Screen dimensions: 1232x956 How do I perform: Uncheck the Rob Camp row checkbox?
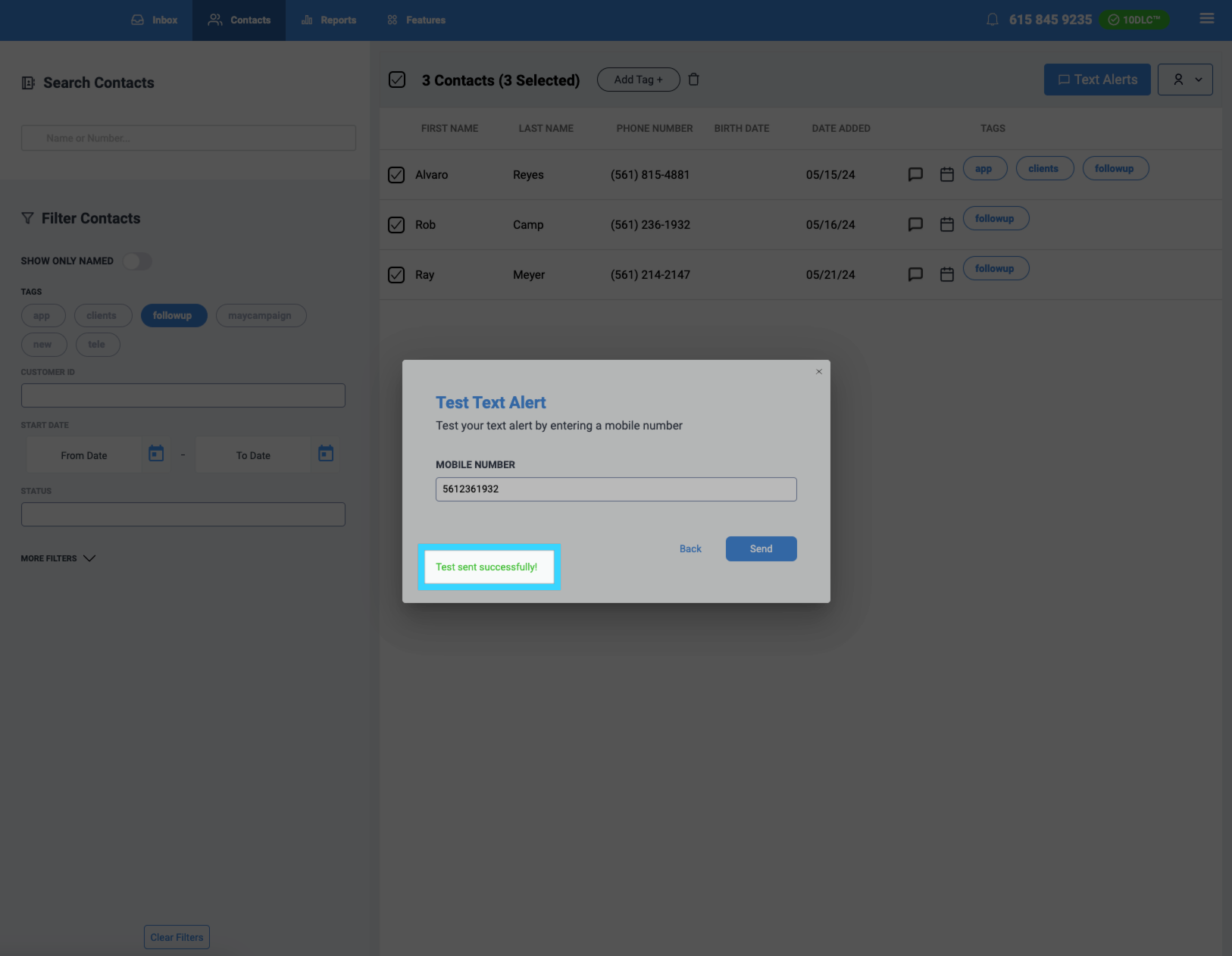coord(396,225)
